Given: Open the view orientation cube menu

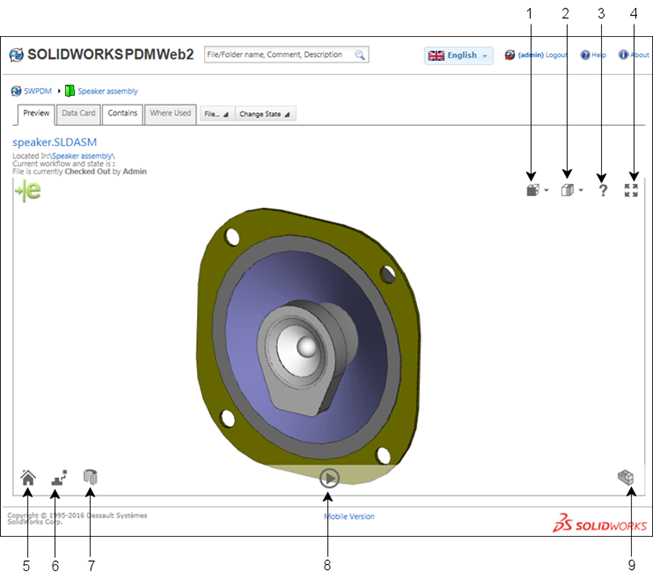Looking at the screenshot, I should point(569,190).
